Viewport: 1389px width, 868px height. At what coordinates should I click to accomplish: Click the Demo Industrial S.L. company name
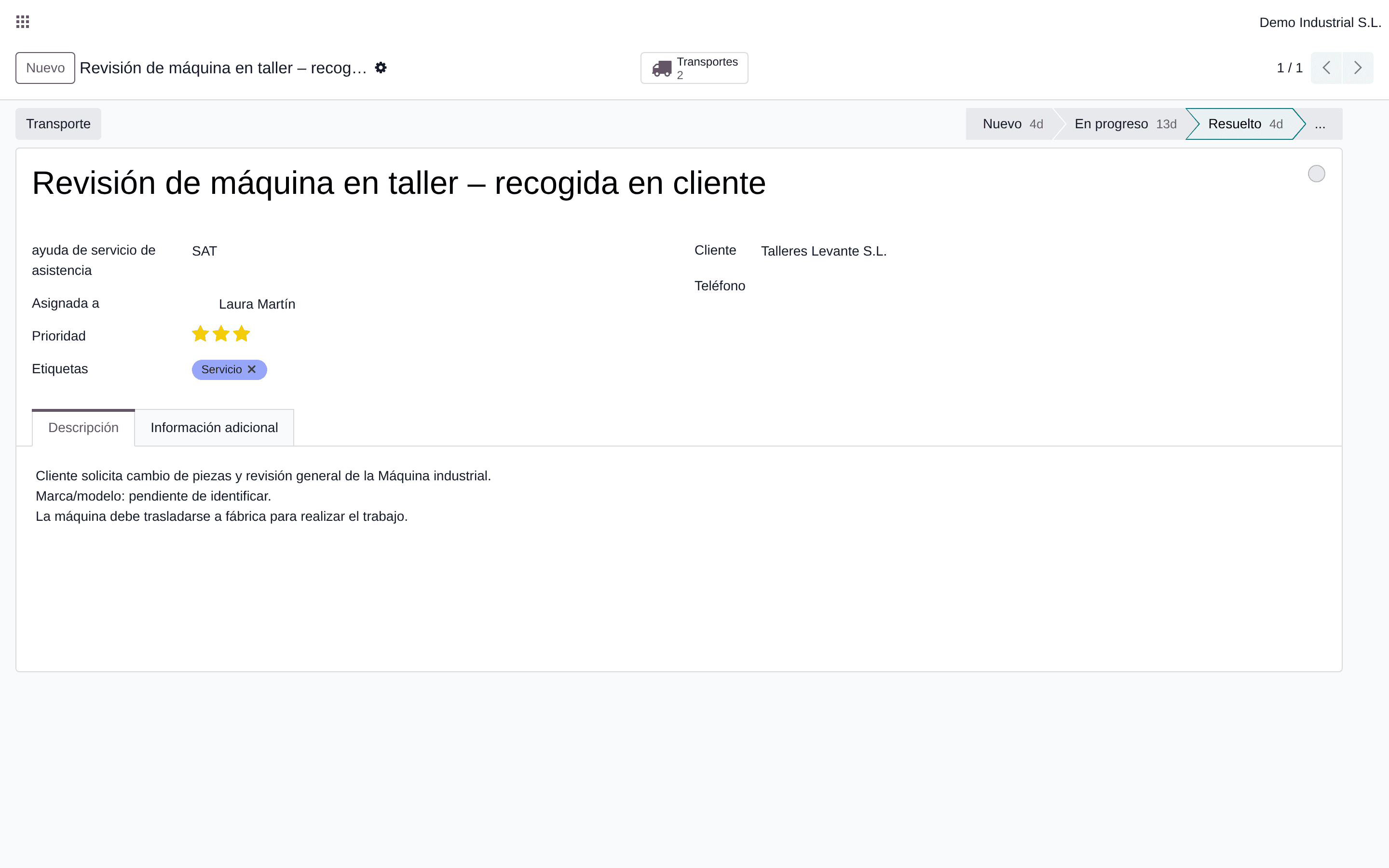tap(1320, 22)
